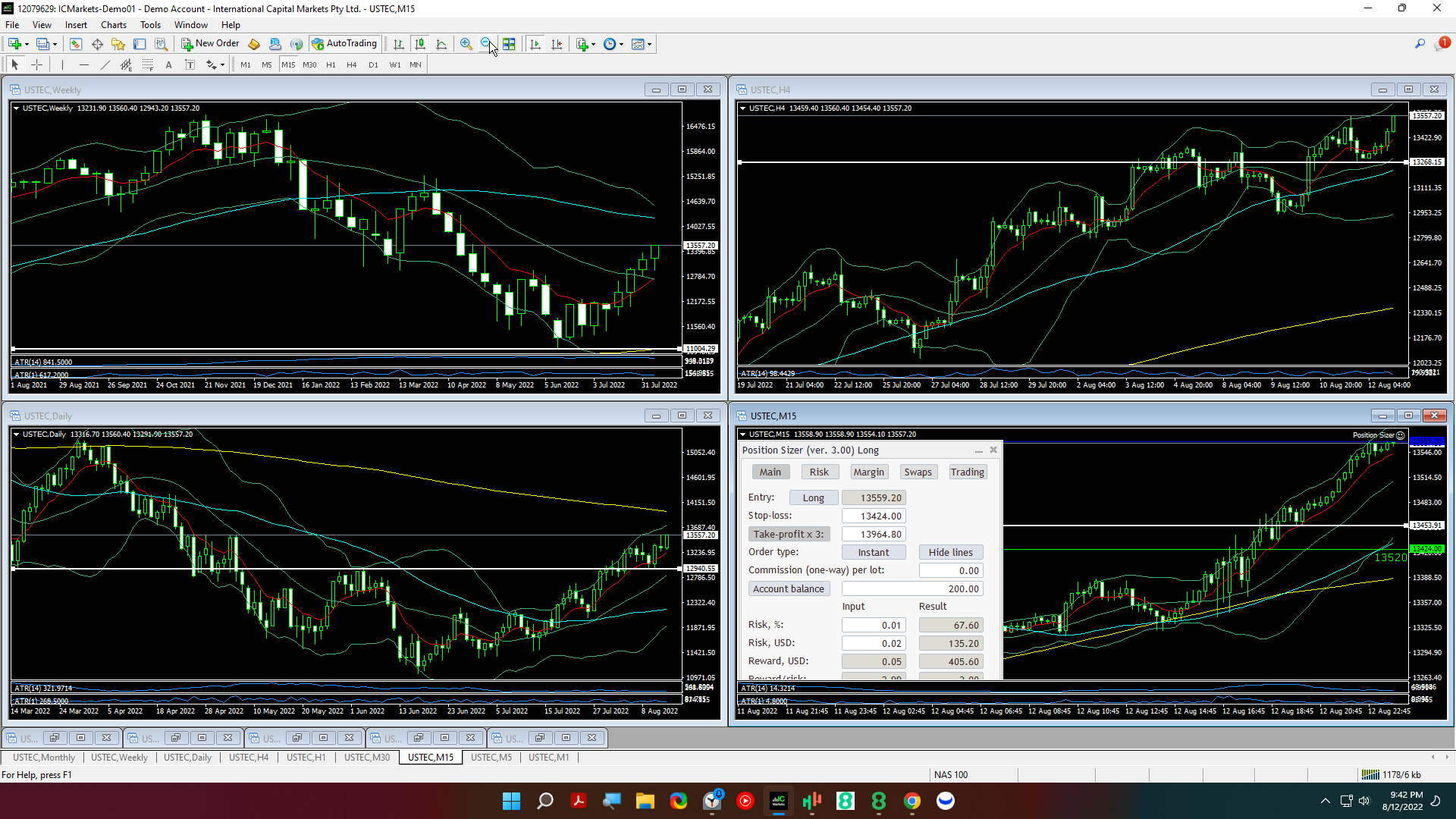This screenshot has width=1456, height=819.
Task: Draw a horizontal line
Action: pyautogui.click(x=84, y=65)
